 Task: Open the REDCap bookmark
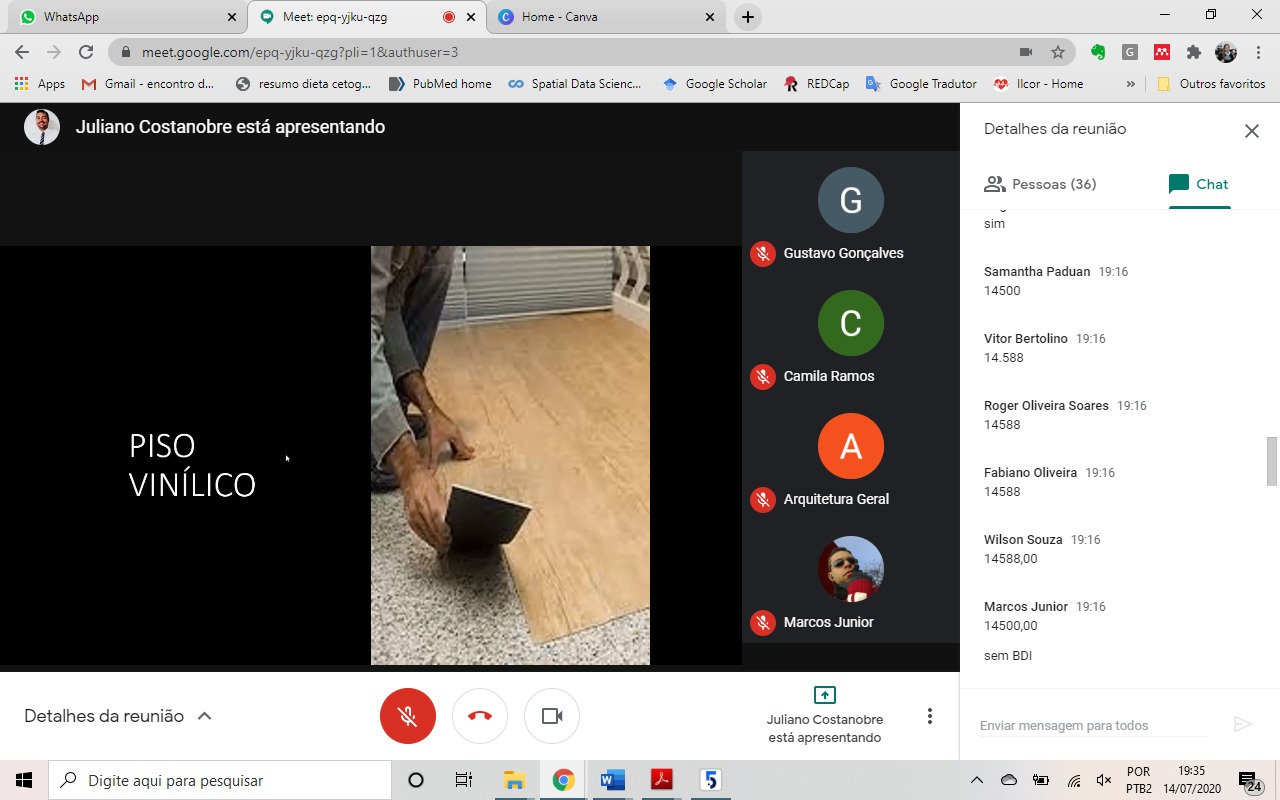point(817,84)
